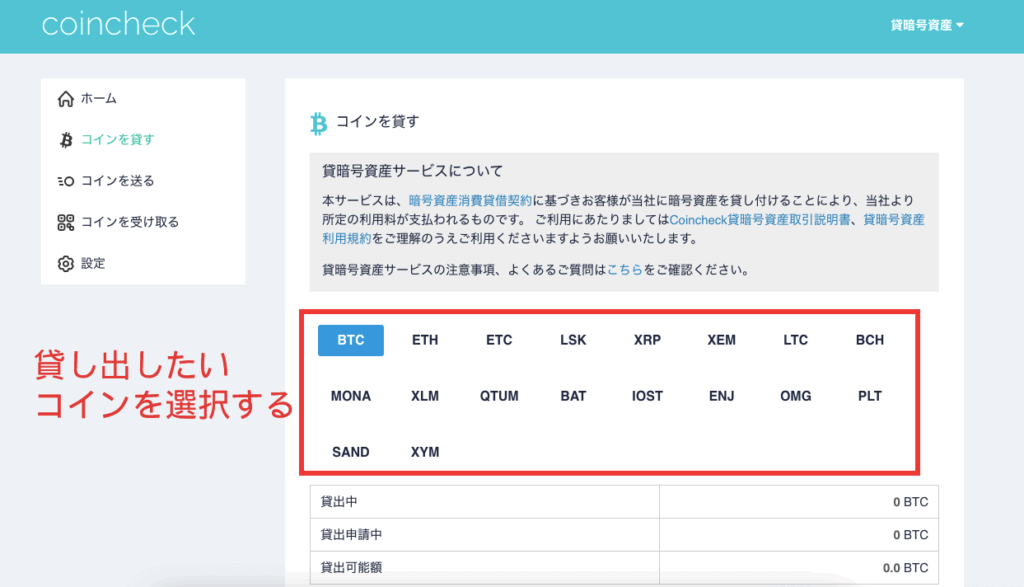The width and height of the screenshot is (1024, 587).
Task: Select the XYM coin tab
Action: [425, 452]
